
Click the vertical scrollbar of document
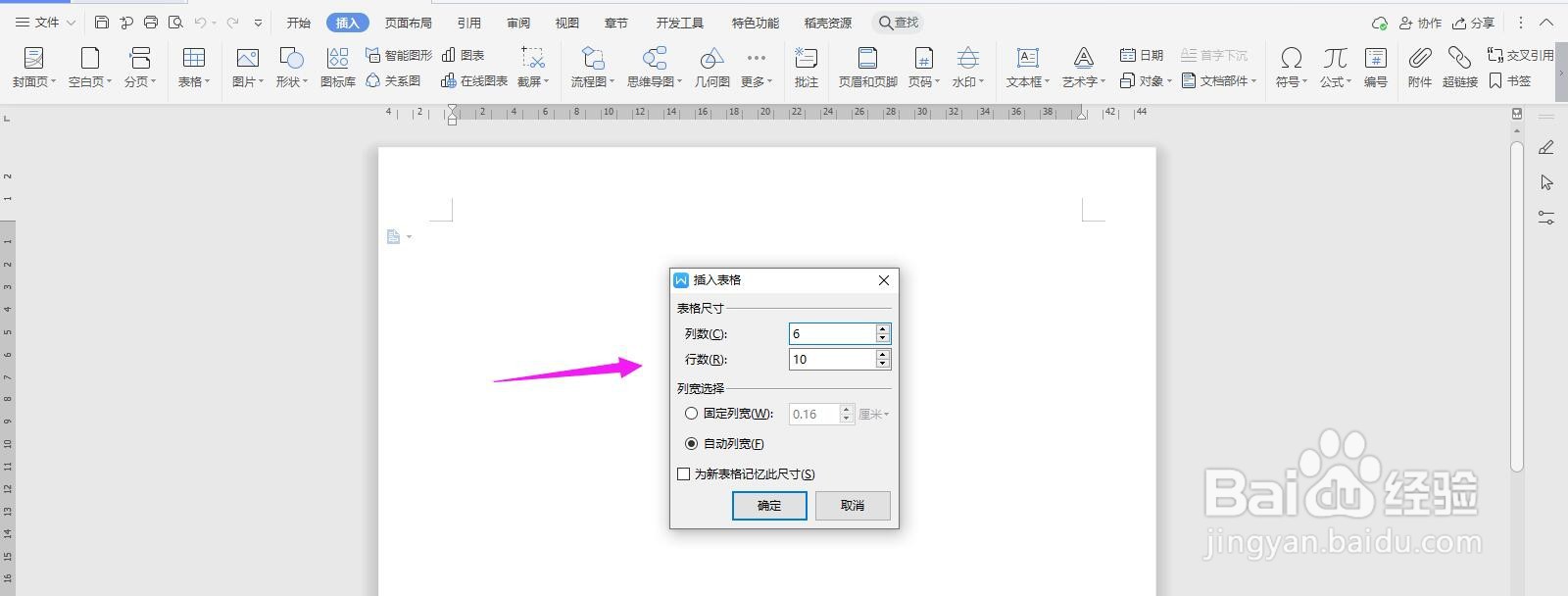point(1517,306)
